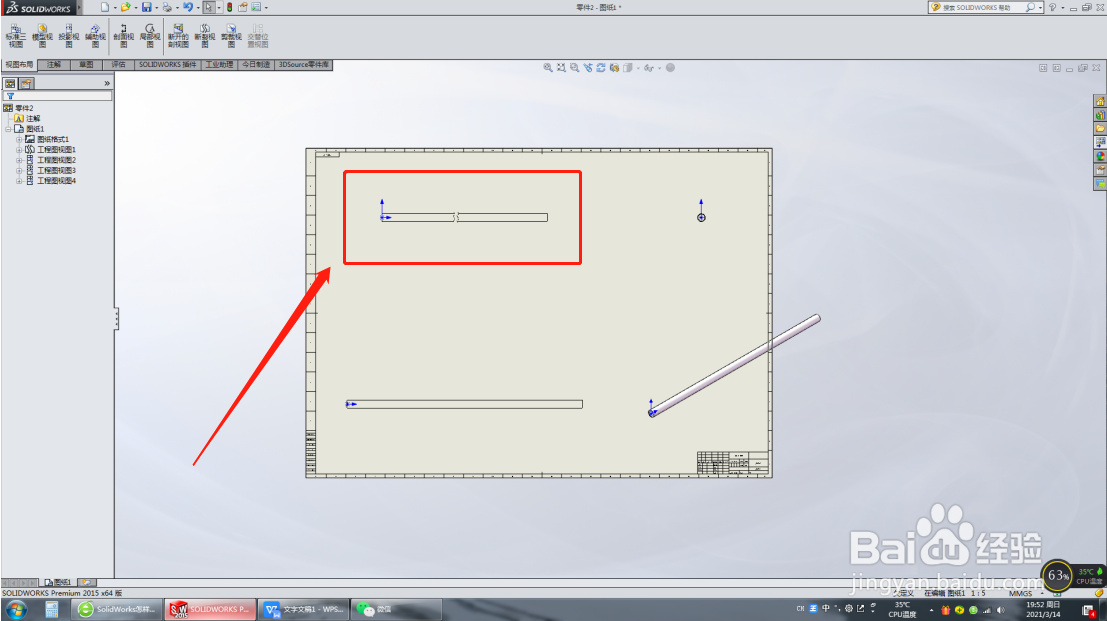Open 文字文稿1 WPS taskbar button
The image size is (1107, 621).
(x=304, y=609)
